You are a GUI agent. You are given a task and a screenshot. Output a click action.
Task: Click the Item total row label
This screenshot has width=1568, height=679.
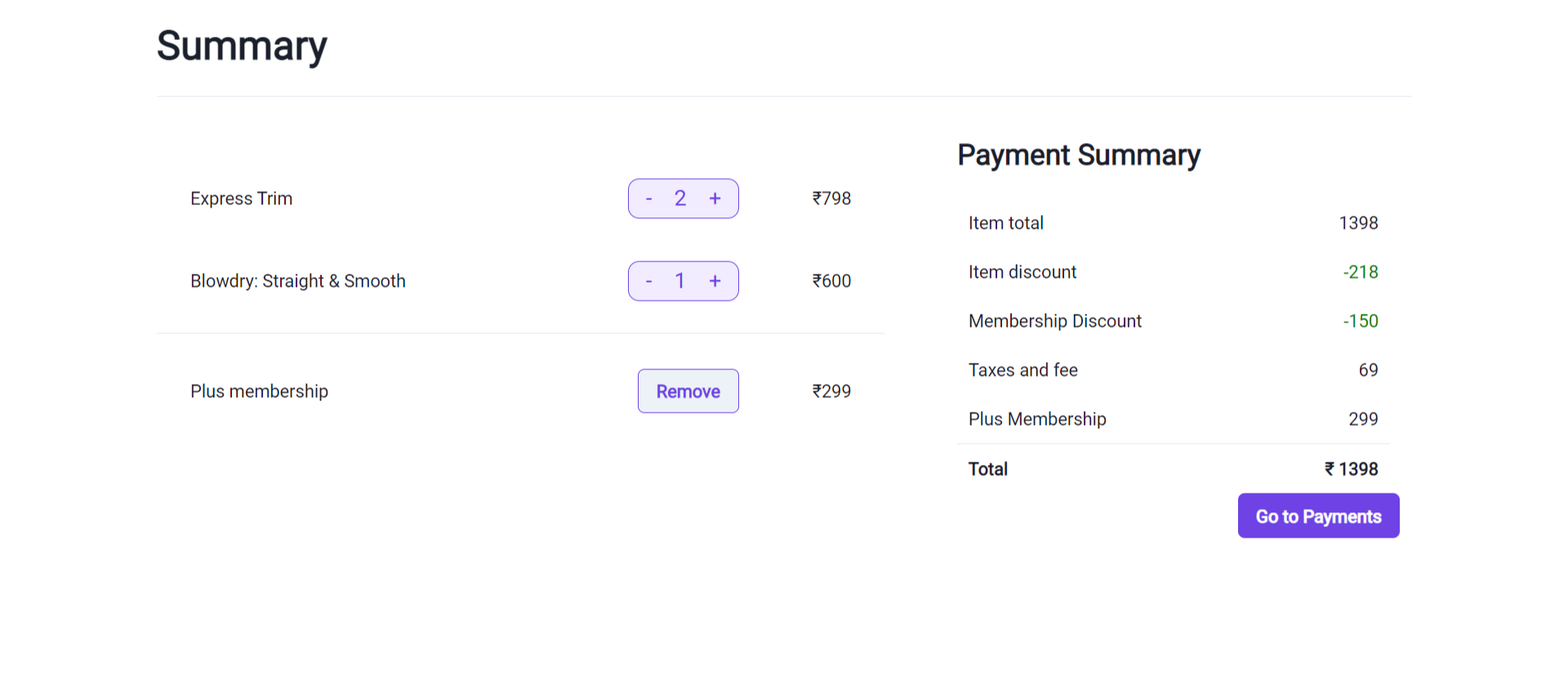1005,223
